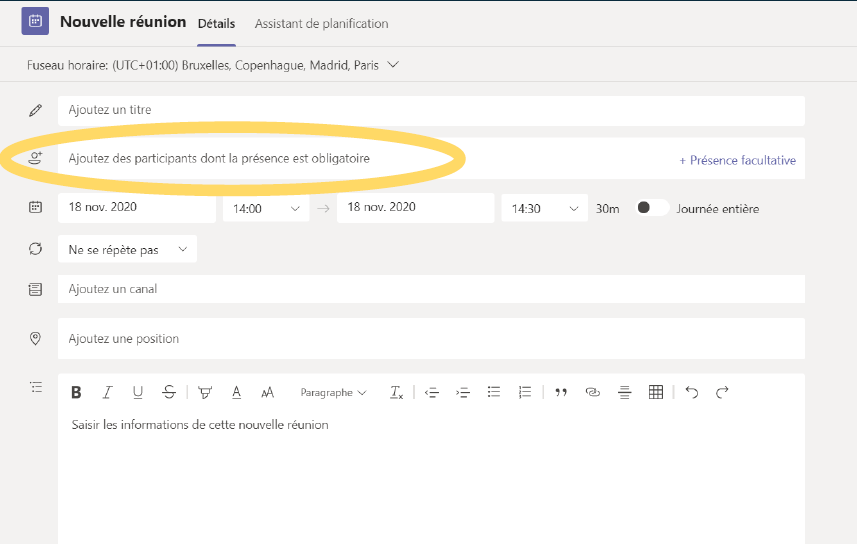
Task: Click the Ajoutez un titre field
Action: [431, 110]
